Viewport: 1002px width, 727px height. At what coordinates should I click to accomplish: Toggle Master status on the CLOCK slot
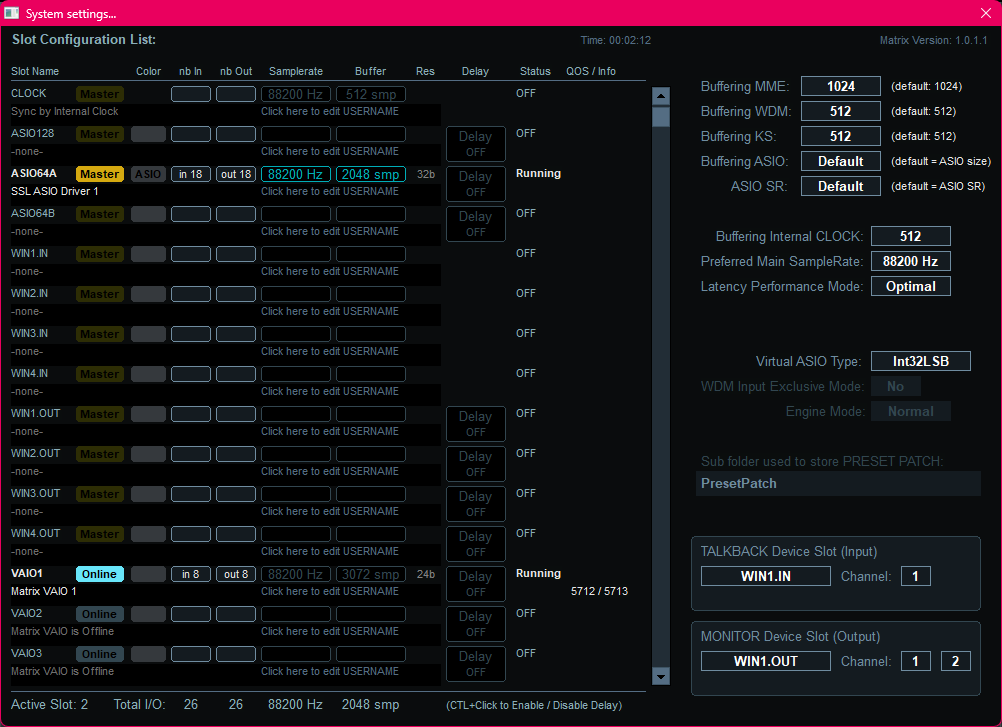coord(99,93)
